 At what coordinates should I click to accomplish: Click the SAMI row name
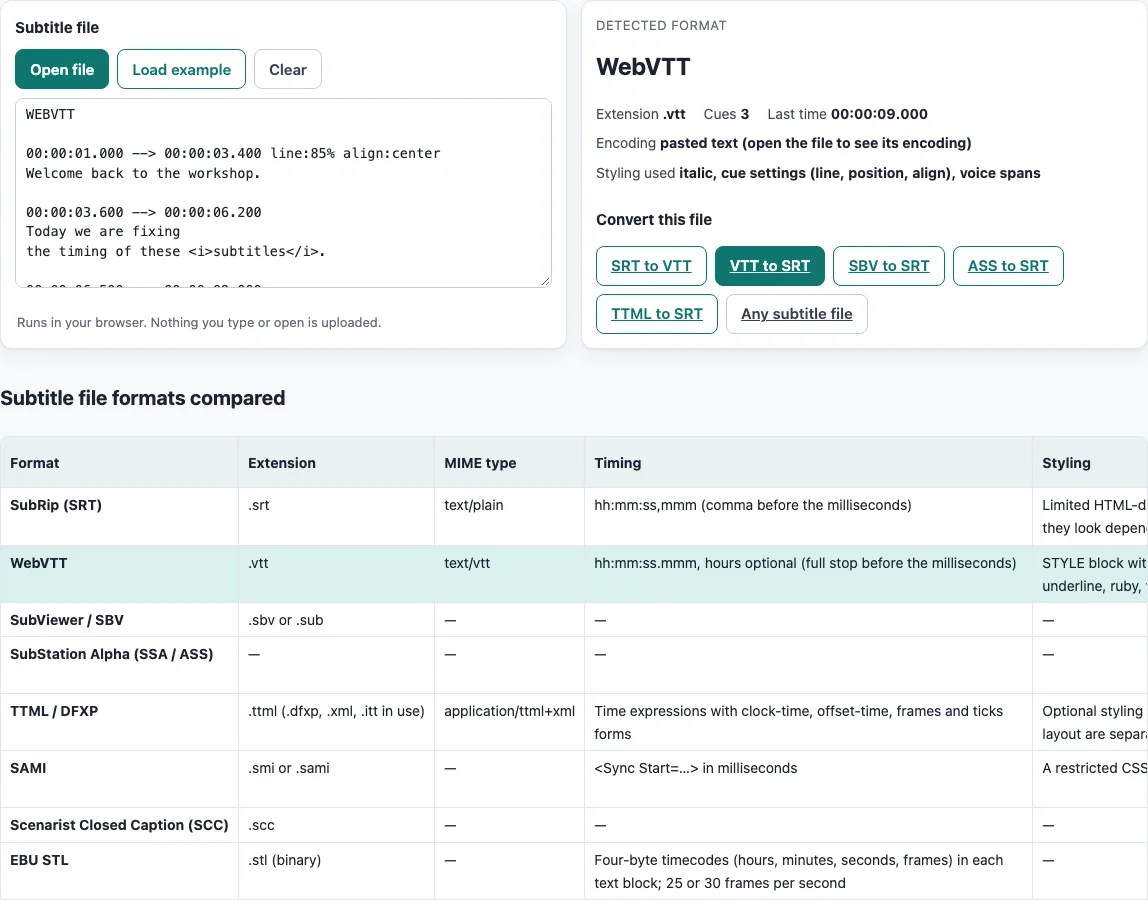pyautogui.click(x=28, y=768)
